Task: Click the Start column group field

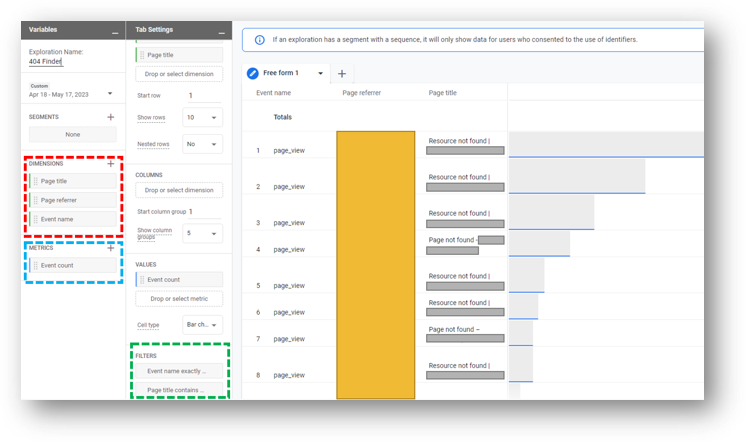Action: (205, 212)
